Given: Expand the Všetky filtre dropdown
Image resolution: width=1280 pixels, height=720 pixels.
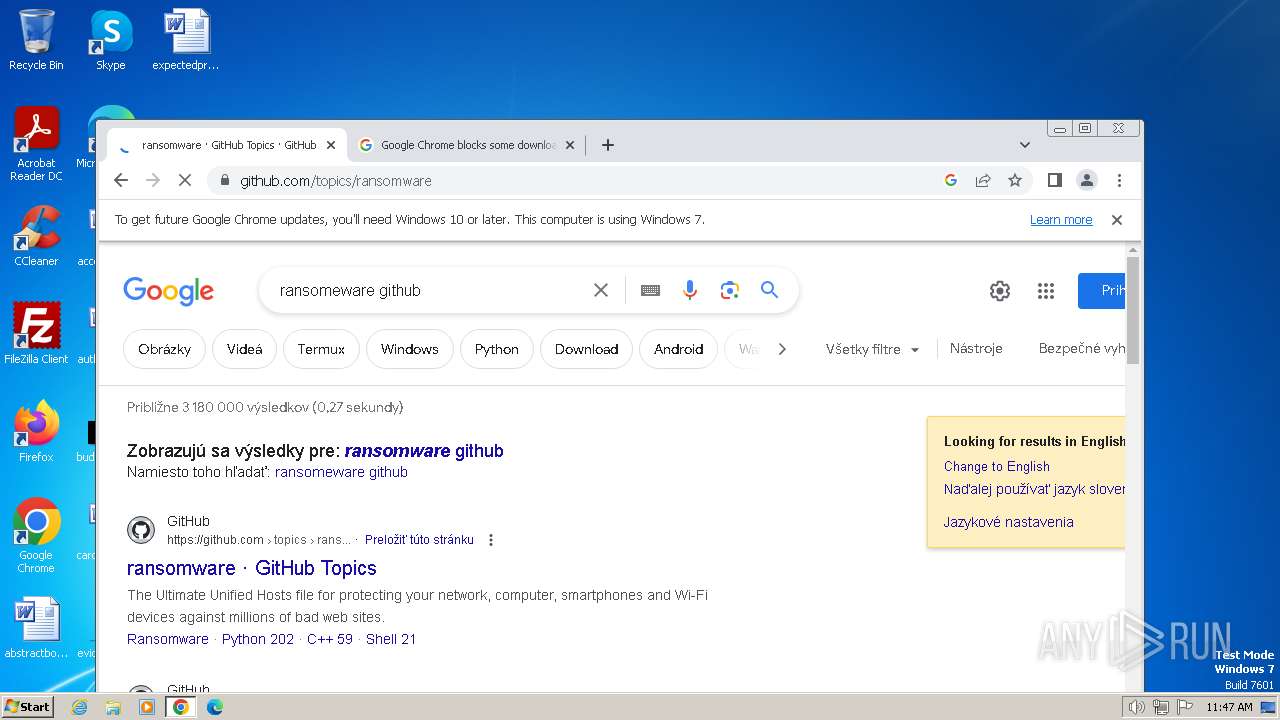Looking at the screenshot, I should point(872,349).
